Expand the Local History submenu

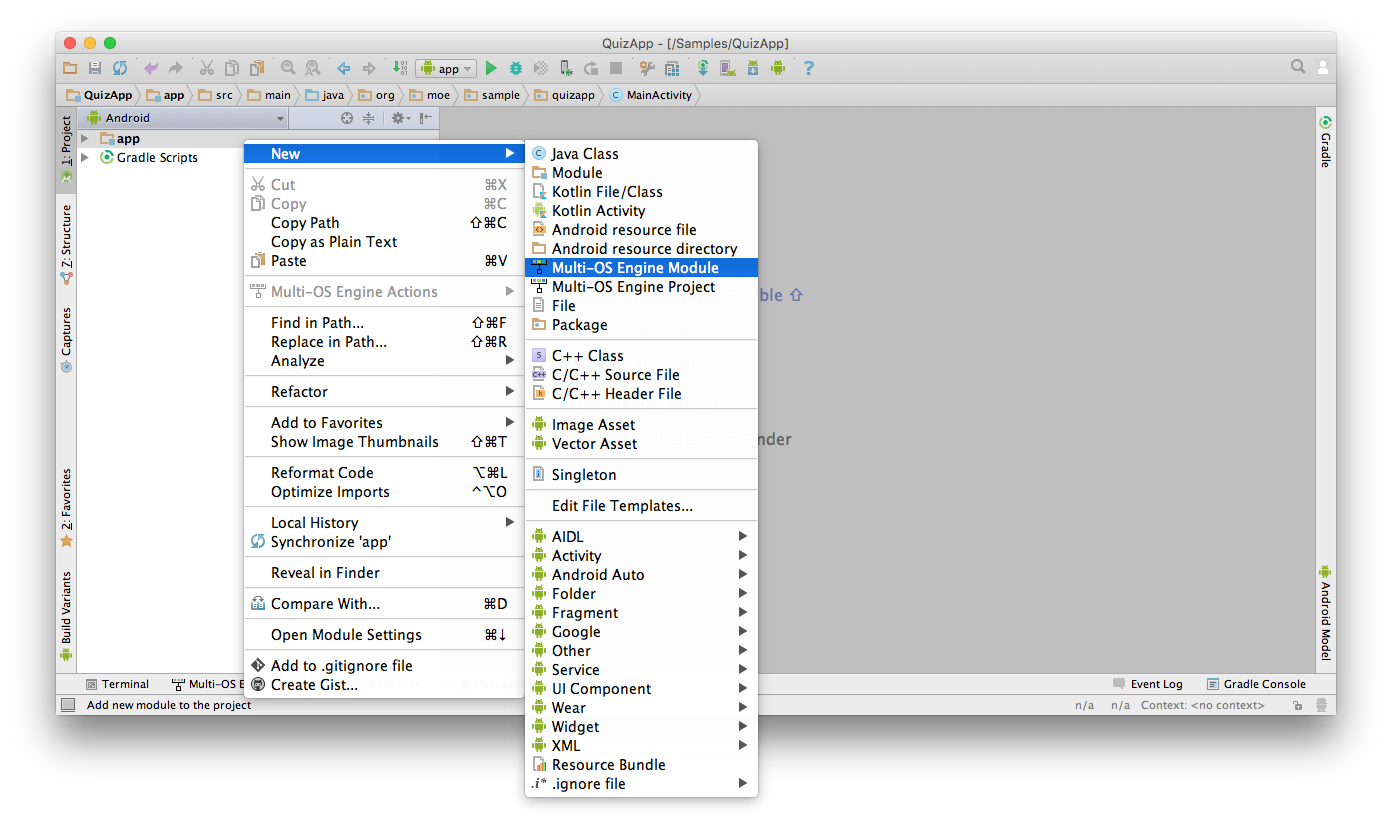(x=384, y=523)
